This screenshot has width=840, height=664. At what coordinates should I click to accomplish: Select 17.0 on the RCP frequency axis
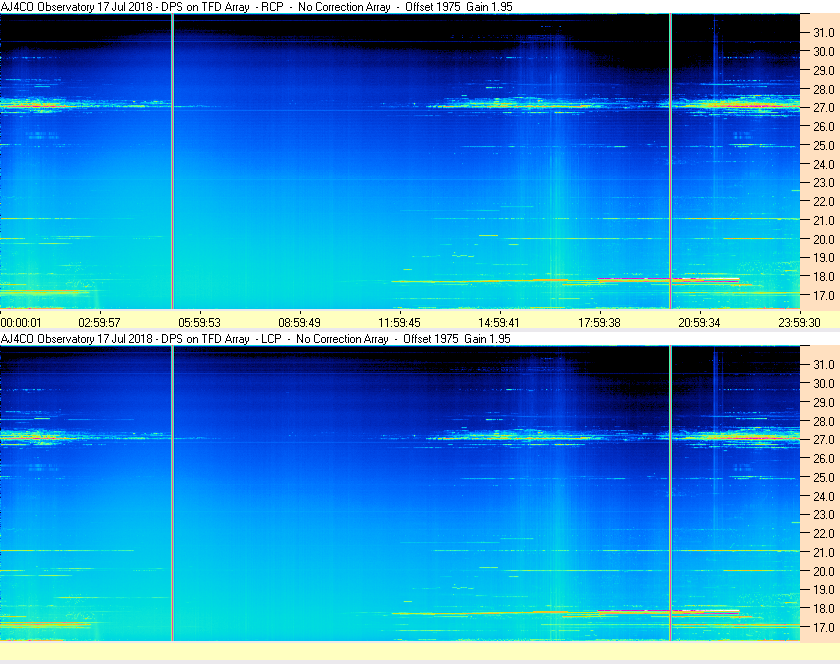pos(824,295)
